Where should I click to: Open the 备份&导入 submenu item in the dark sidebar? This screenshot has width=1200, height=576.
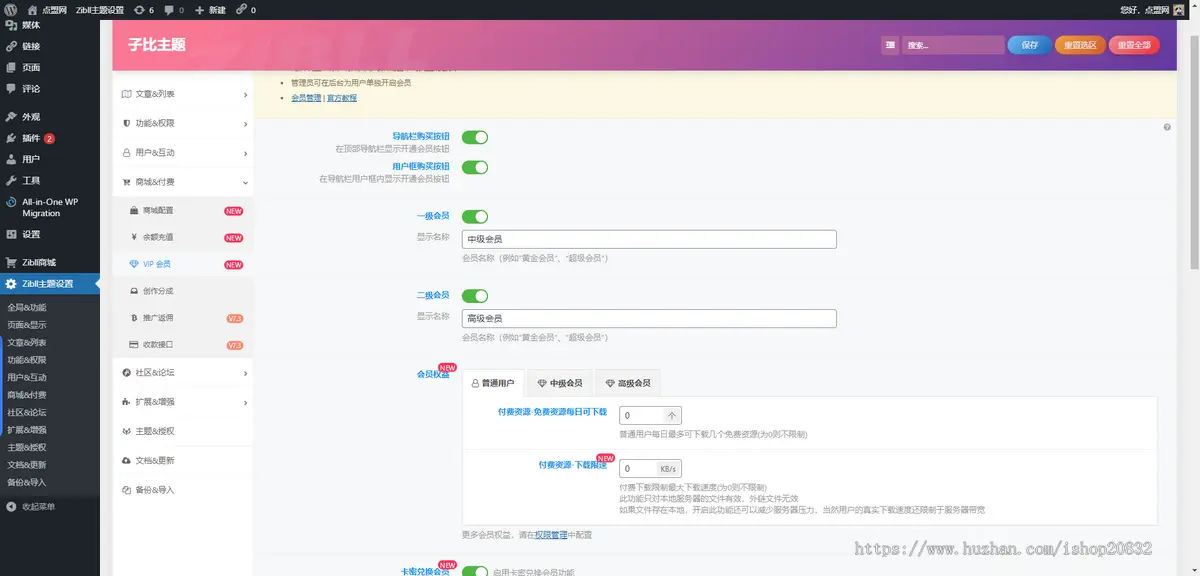(x=27, y=482)
